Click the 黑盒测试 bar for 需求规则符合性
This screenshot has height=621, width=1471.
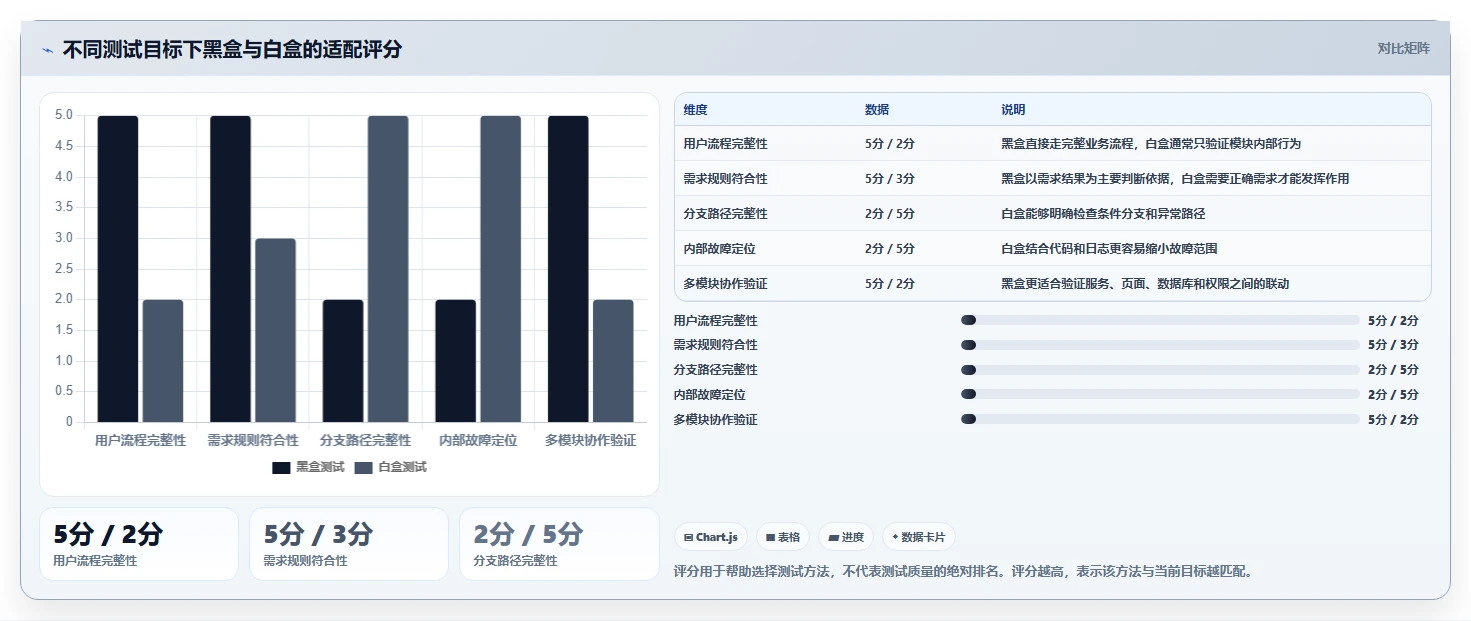[230, 269]
